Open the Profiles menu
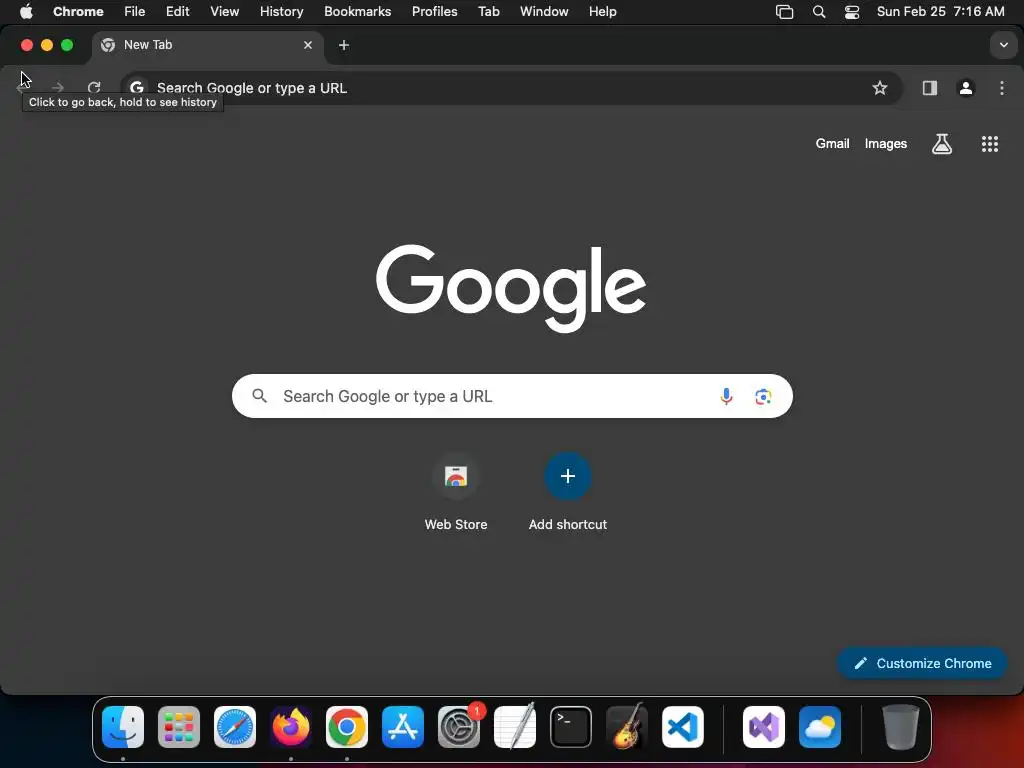The height and width of the screenshot is (768, 1024). [434, 11]
